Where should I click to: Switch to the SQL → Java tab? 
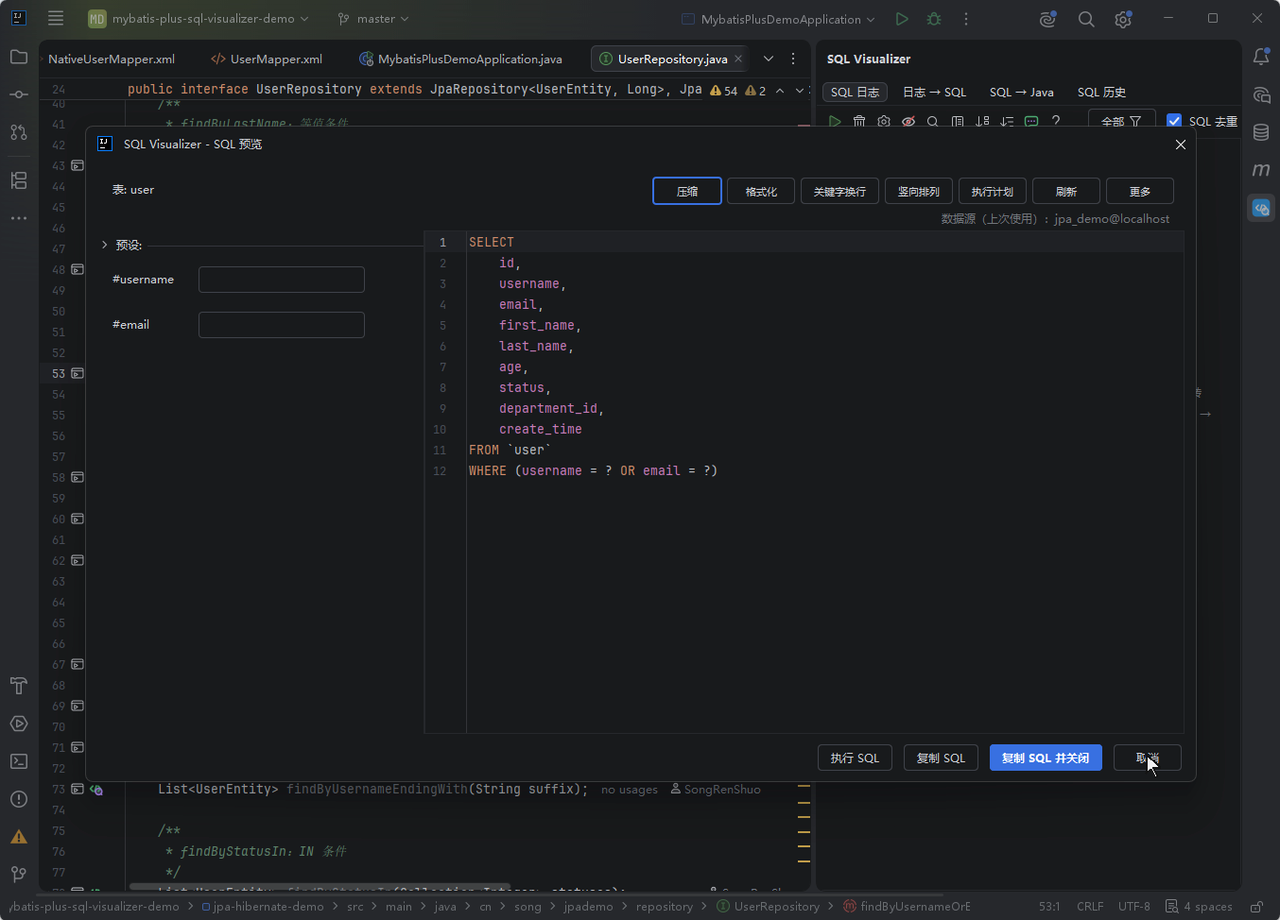click(x=1021, y=92)
